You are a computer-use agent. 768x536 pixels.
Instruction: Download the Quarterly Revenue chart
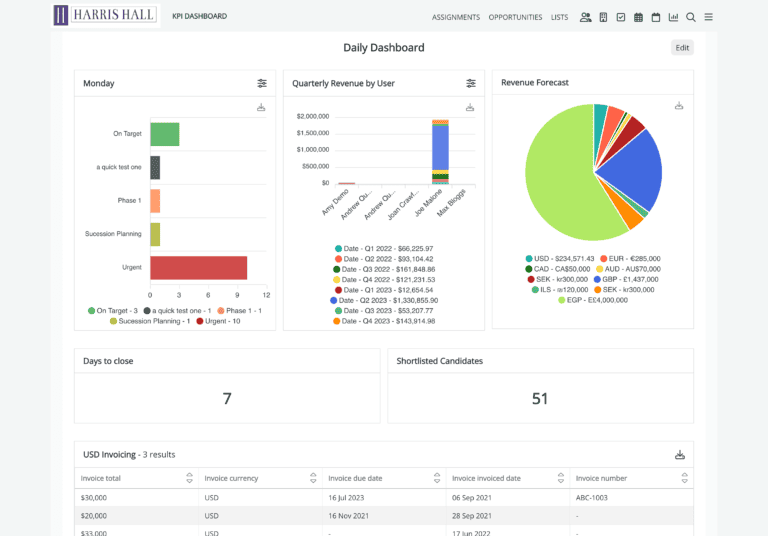click(470, 107)
